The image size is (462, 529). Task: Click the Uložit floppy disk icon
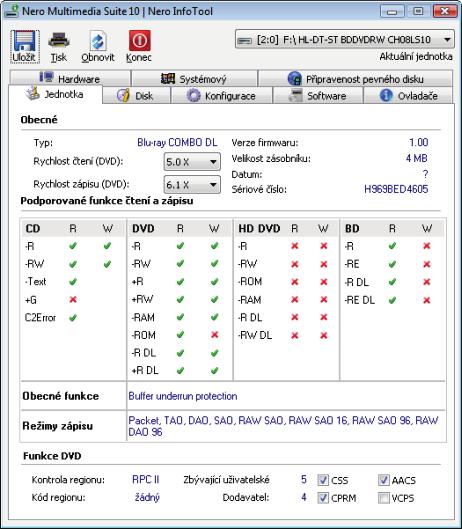(x=24, y=41)
